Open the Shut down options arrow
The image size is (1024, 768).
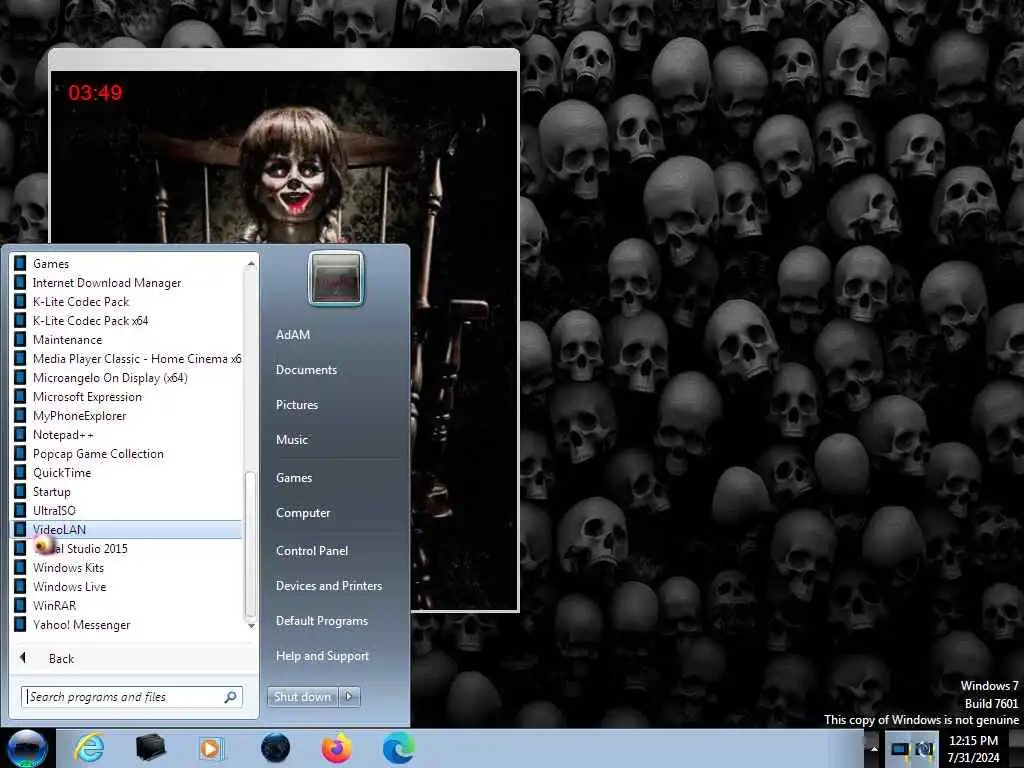pos(349,697)
